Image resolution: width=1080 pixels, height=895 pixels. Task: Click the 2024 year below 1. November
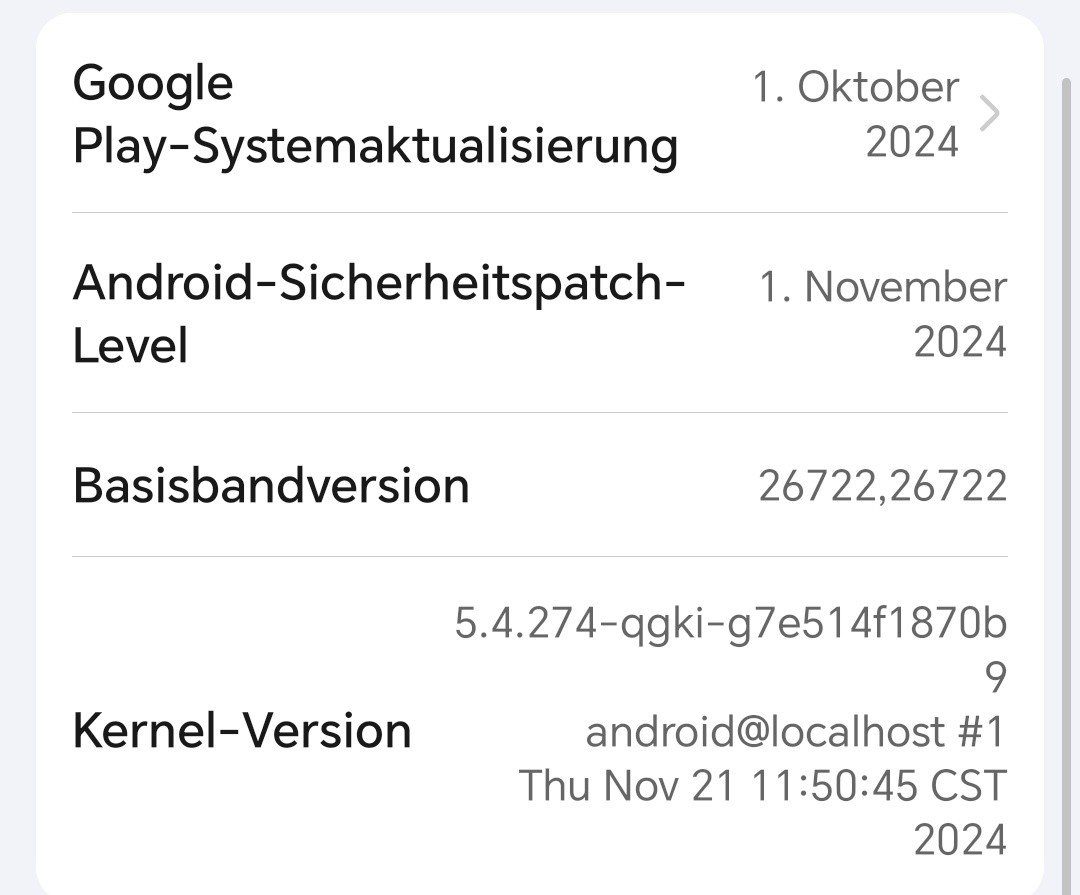(x=959, y=342)
